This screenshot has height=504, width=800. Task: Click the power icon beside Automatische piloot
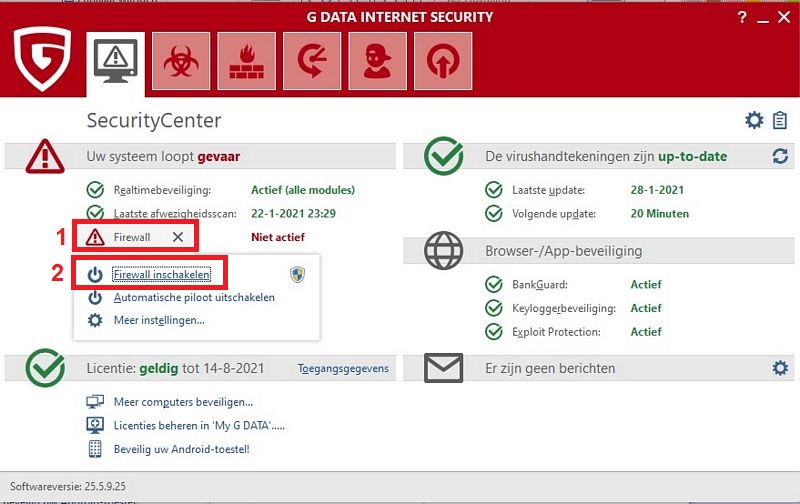[x=95, y=297]
